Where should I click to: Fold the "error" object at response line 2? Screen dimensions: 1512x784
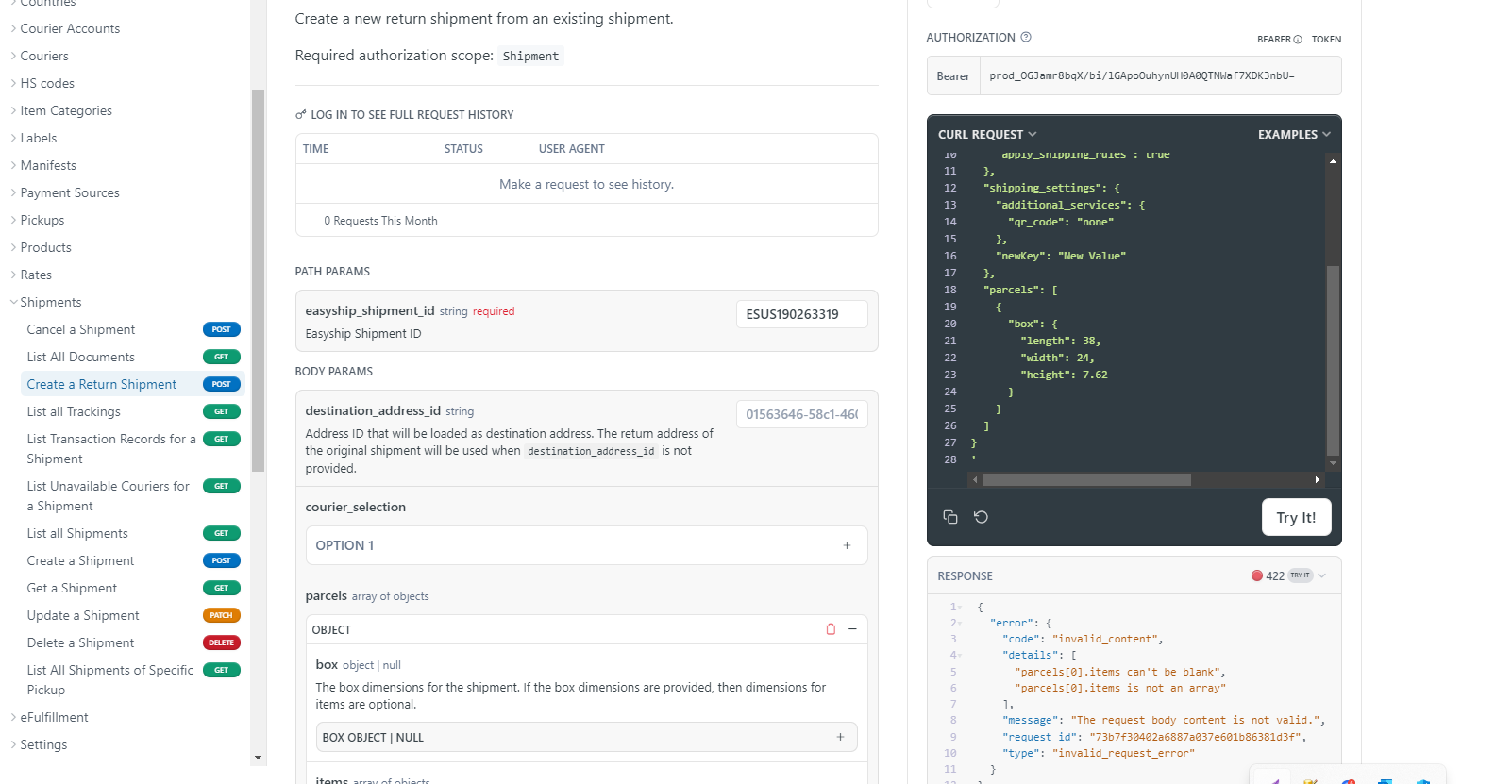pyautogui.click(x=961, y=623)
